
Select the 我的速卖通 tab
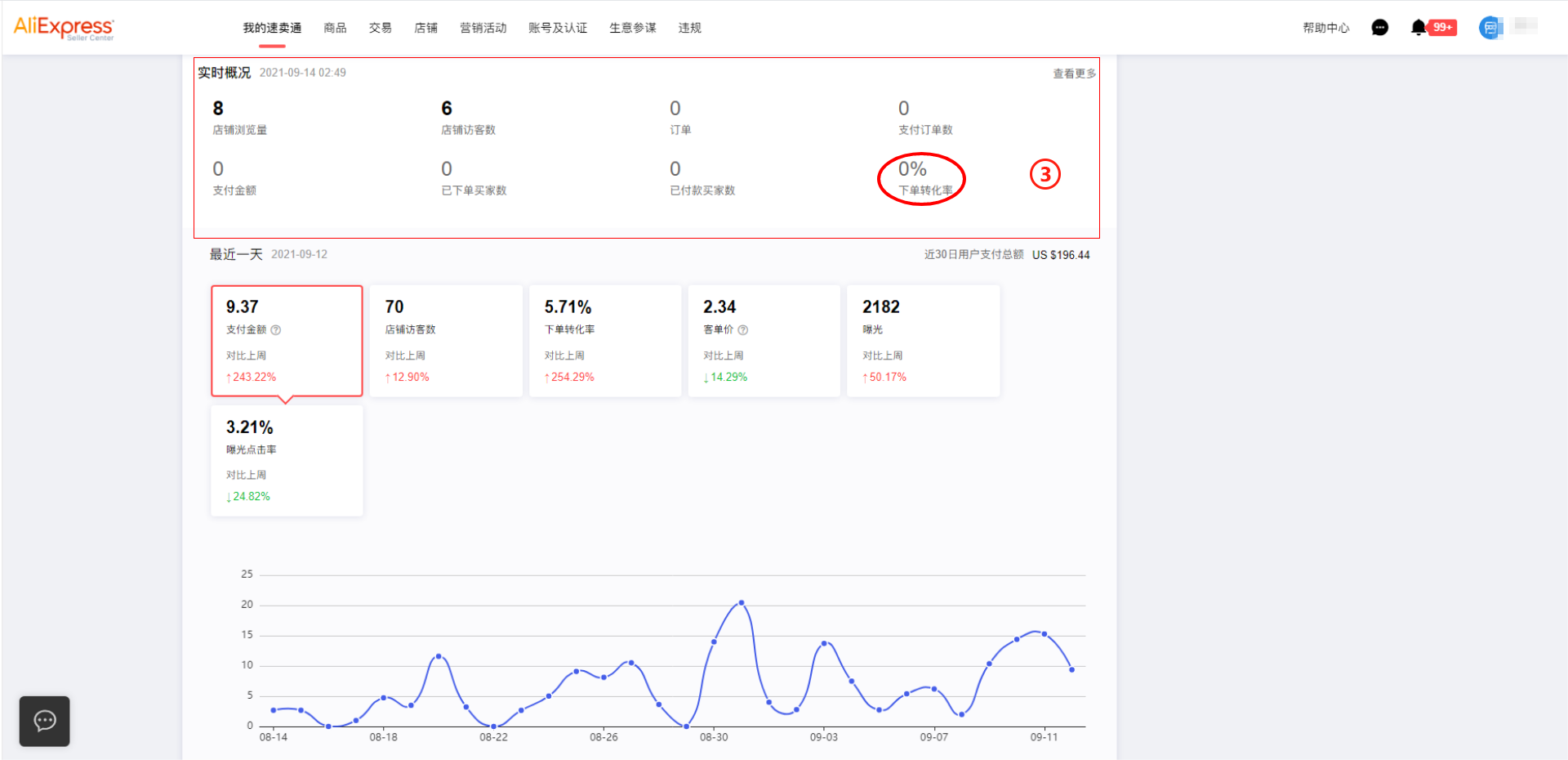(x=272, y=28)
